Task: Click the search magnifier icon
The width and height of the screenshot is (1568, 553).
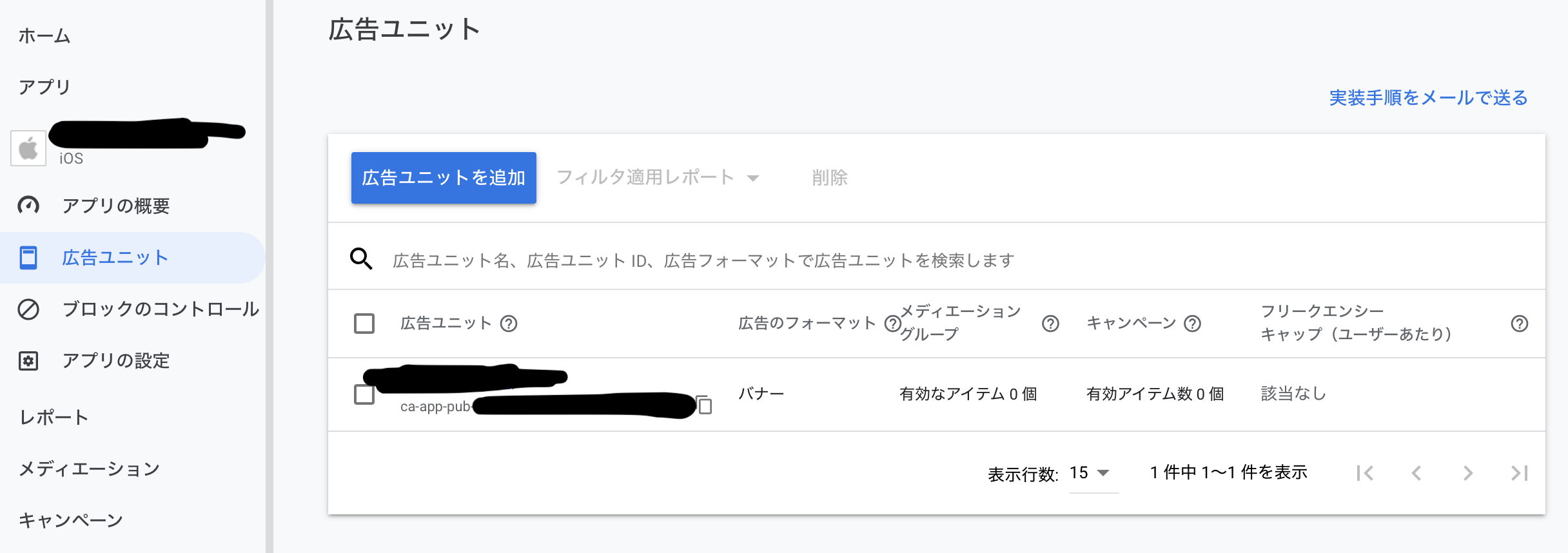Action: click(361, 259)
